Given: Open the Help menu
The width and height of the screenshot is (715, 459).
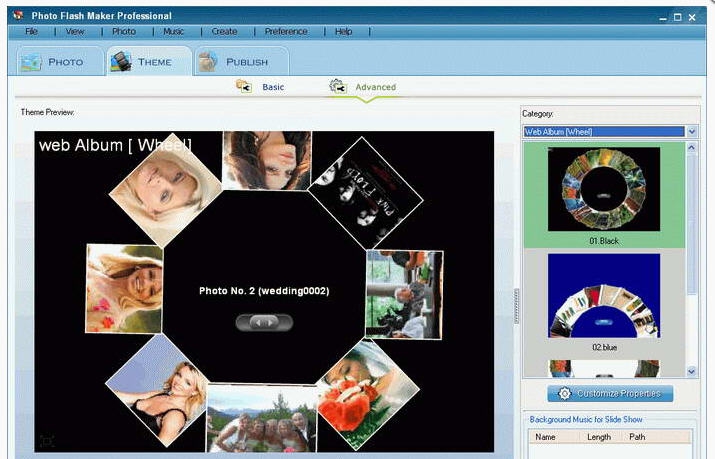Looking at the screenshot, I should [x=343, y=31].
